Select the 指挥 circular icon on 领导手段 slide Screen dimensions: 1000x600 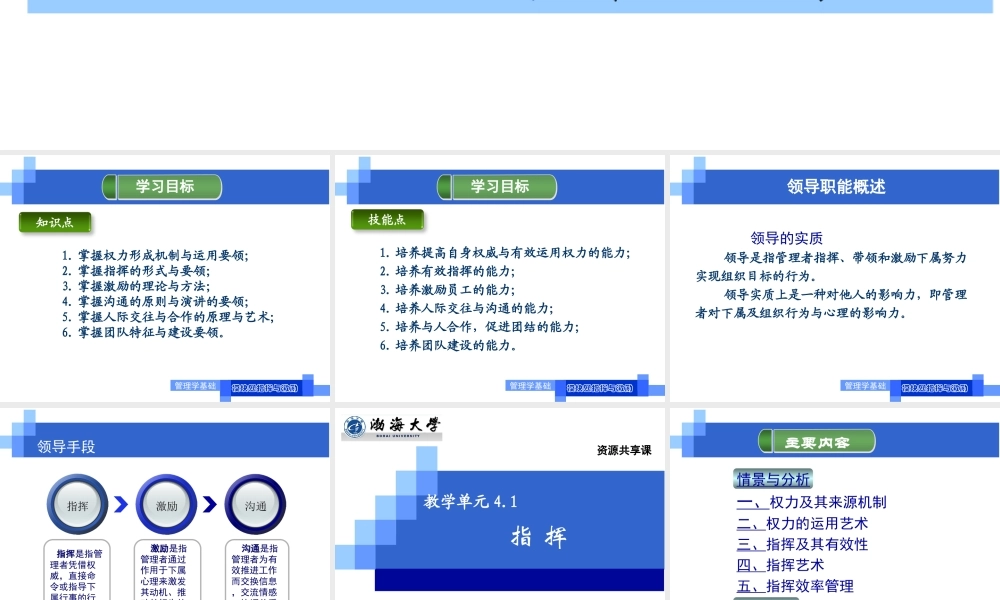tap(78, 504)
